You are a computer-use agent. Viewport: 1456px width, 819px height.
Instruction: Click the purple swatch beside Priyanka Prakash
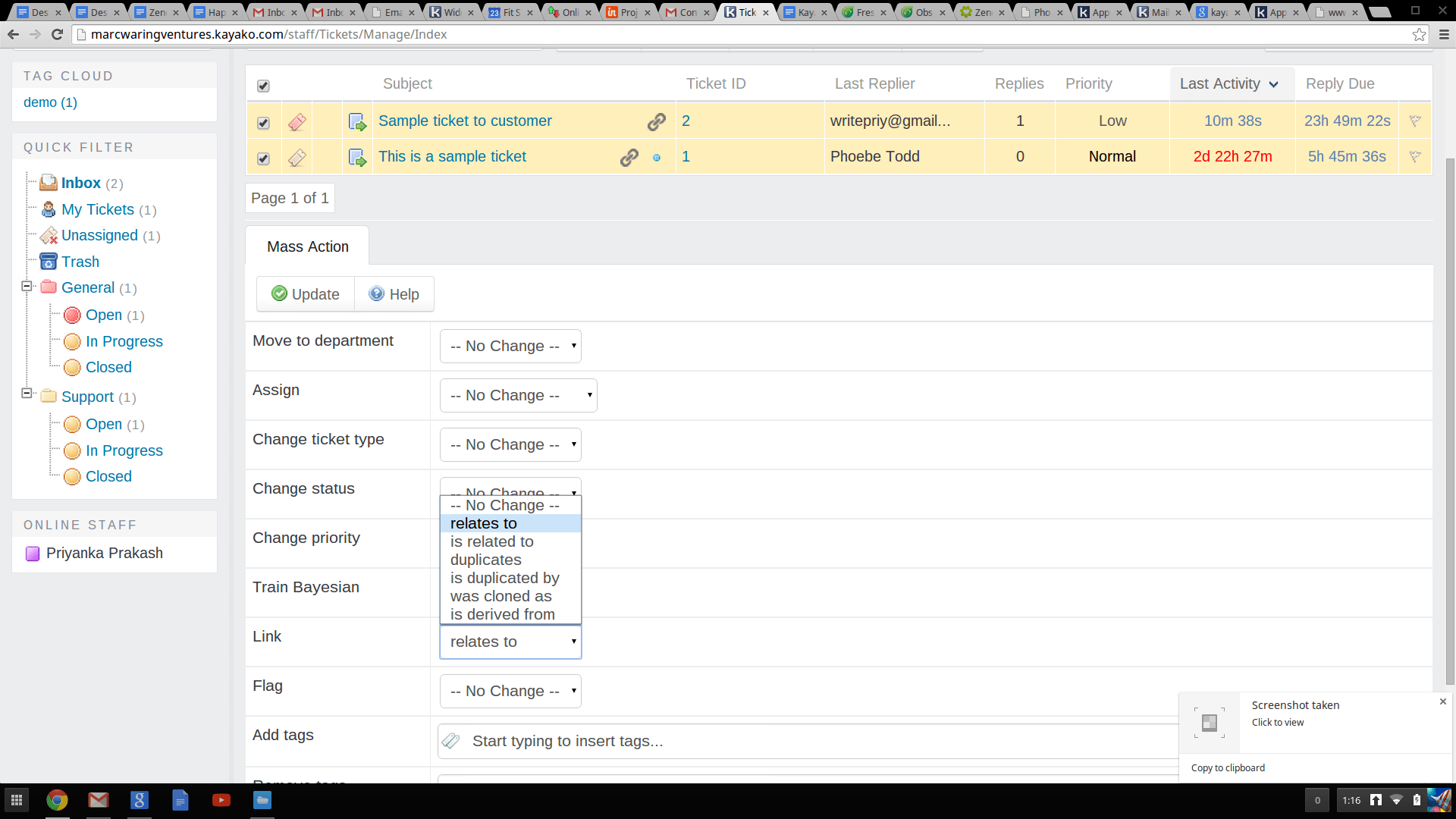pyautogui.click(x=33, y=554)
